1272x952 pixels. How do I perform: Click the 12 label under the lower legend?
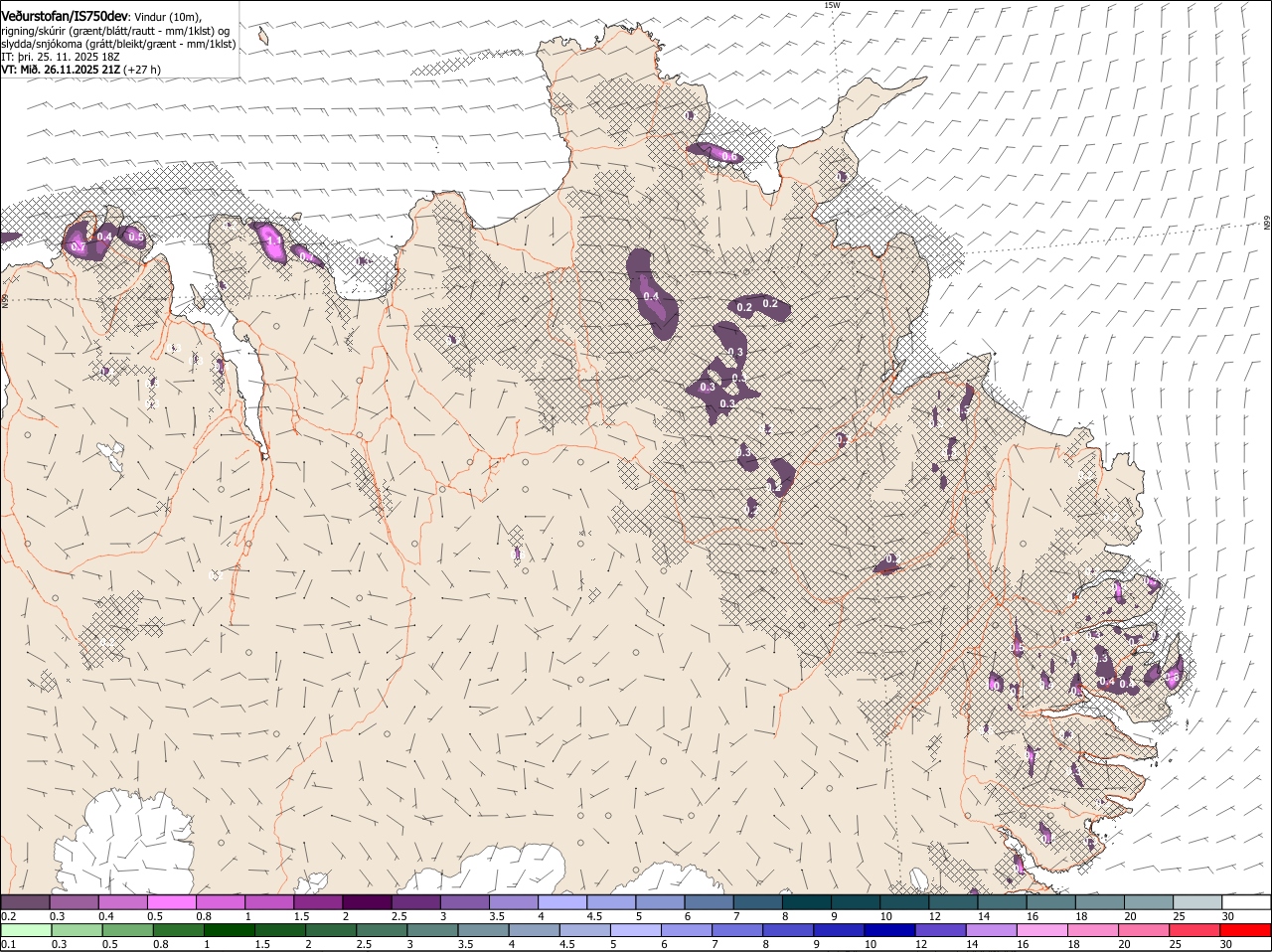pyautogui.click(x=919, y=945)
